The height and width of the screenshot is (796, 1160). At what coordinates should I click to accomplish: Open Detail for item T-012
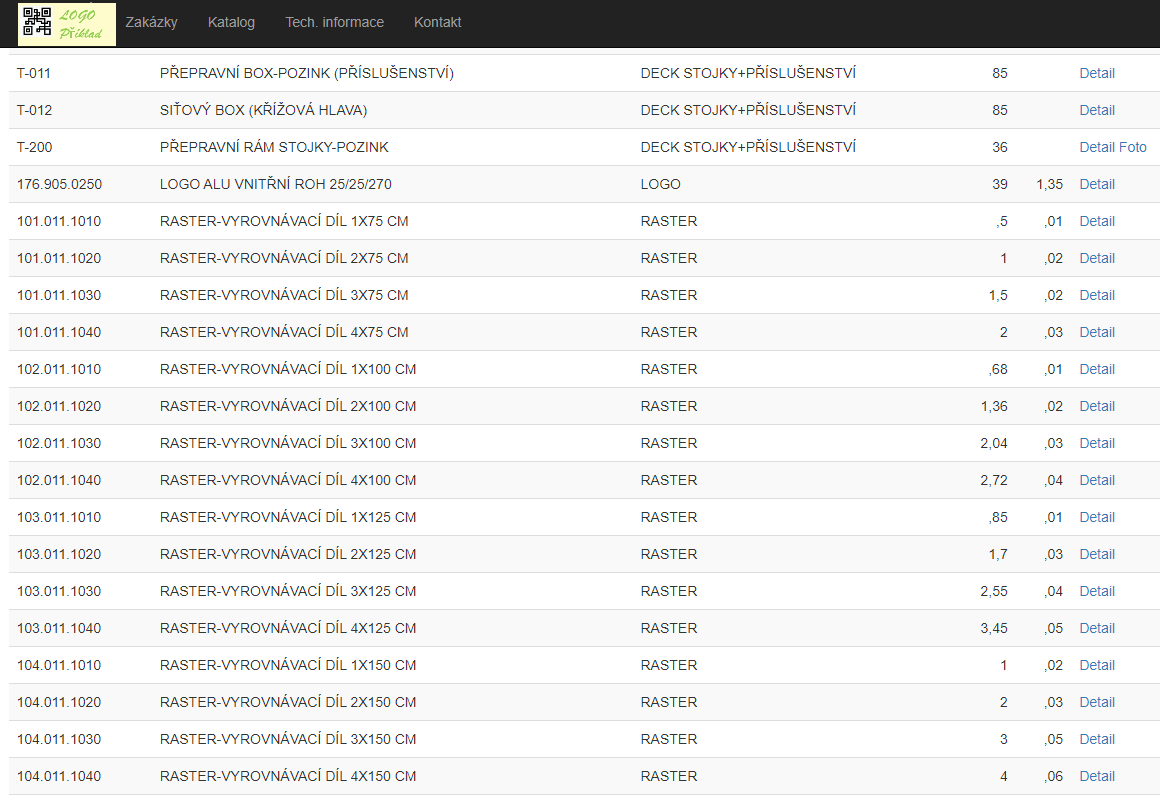(1096, 110)
